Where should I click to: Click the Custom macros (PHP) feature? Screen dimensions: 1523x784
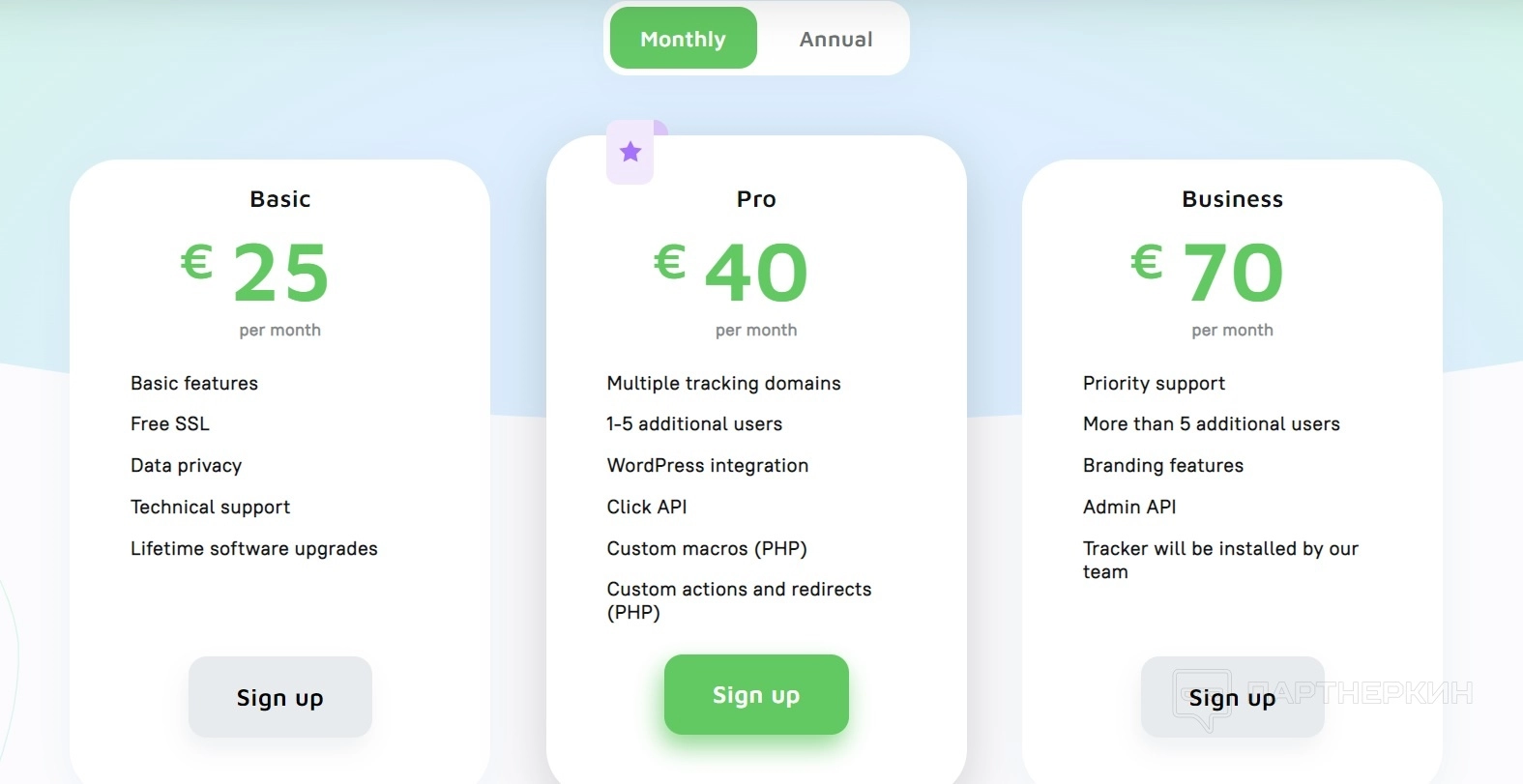(706, 548)
